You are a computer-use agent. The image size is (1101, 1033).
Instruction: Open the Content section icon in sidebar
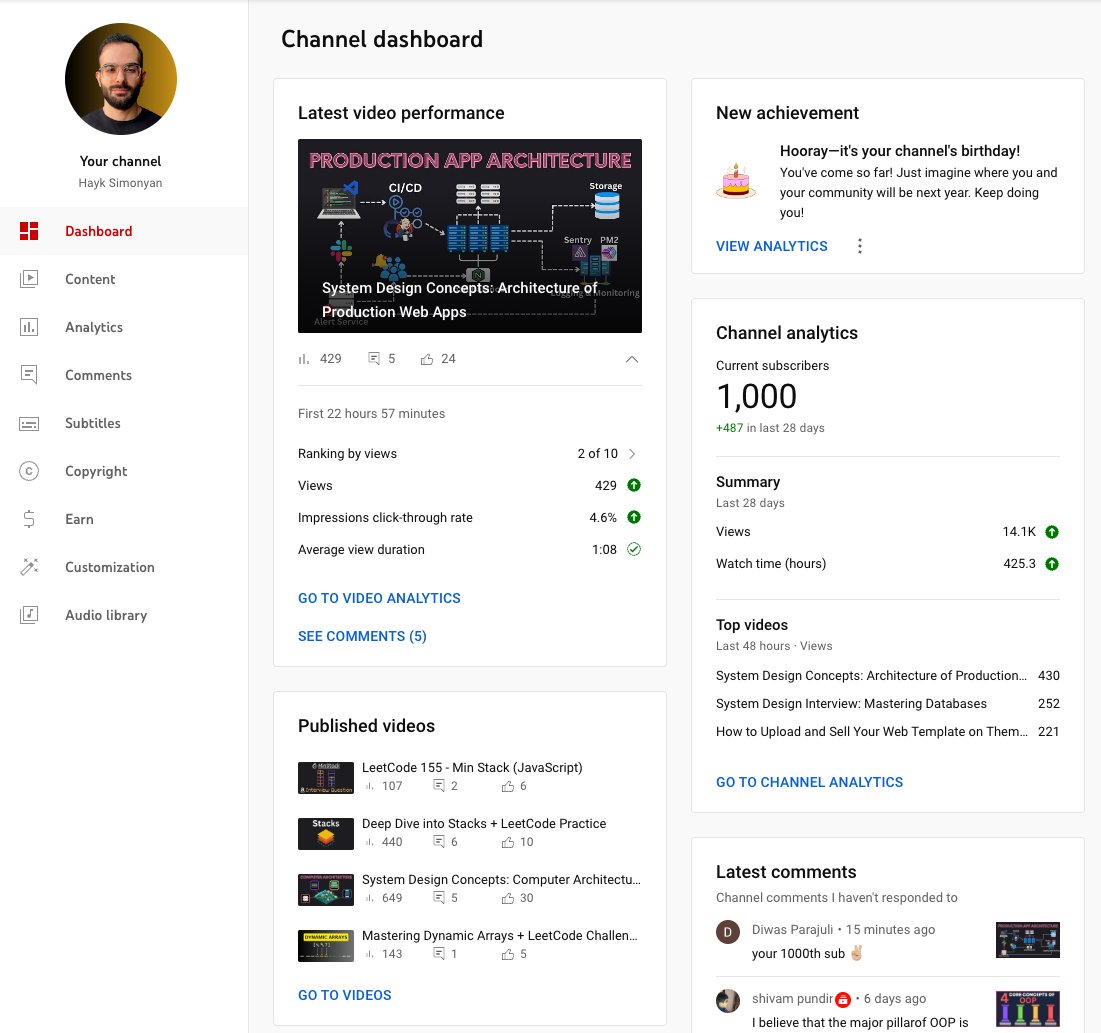click(x=29, y=279)
